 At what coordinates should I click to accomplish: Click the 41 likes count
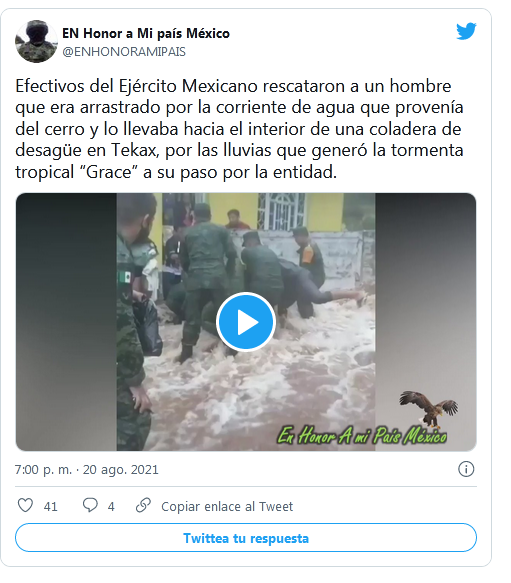tap(51, 506)
